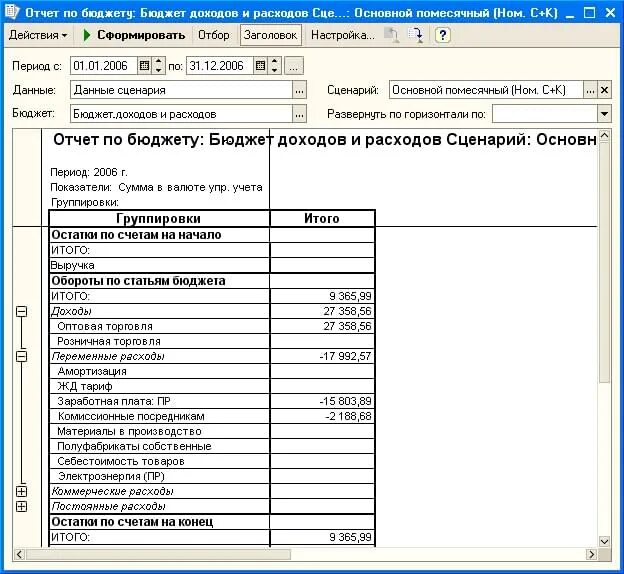624x574 pixels.
Task: Click the window title bar document icon
Action: click(x=12, y=12)
